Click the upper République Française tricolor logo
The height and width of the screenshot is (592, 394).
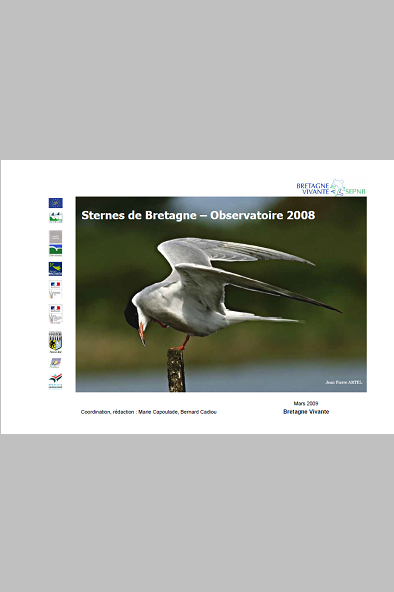[55, 290]
